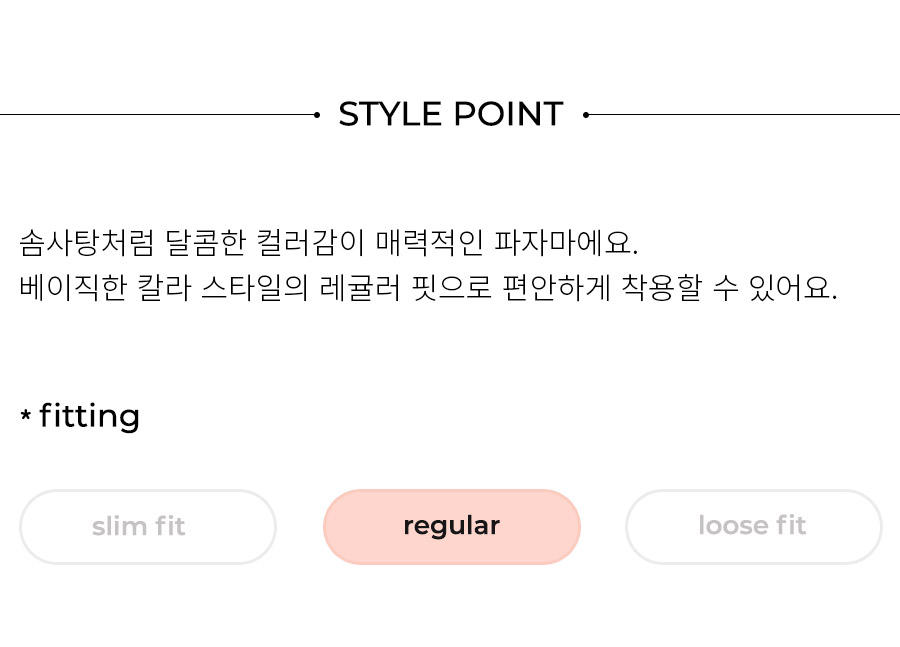The width and height of the screenshot is (900, 647).
Task: Select the slim fit option
Action: [148, 526]
